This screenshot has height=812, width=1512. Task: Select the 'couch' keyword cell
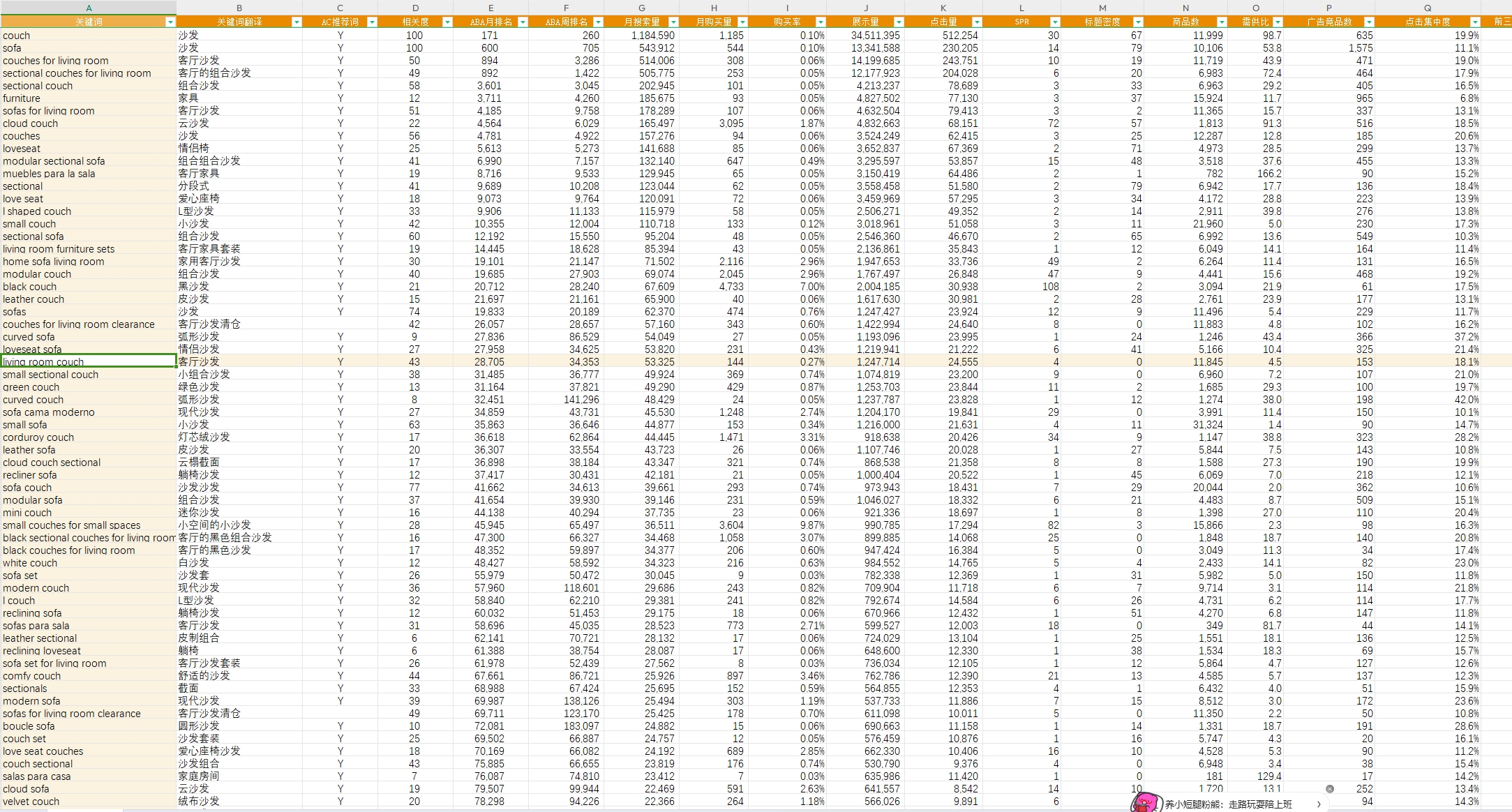click(89, 35)
